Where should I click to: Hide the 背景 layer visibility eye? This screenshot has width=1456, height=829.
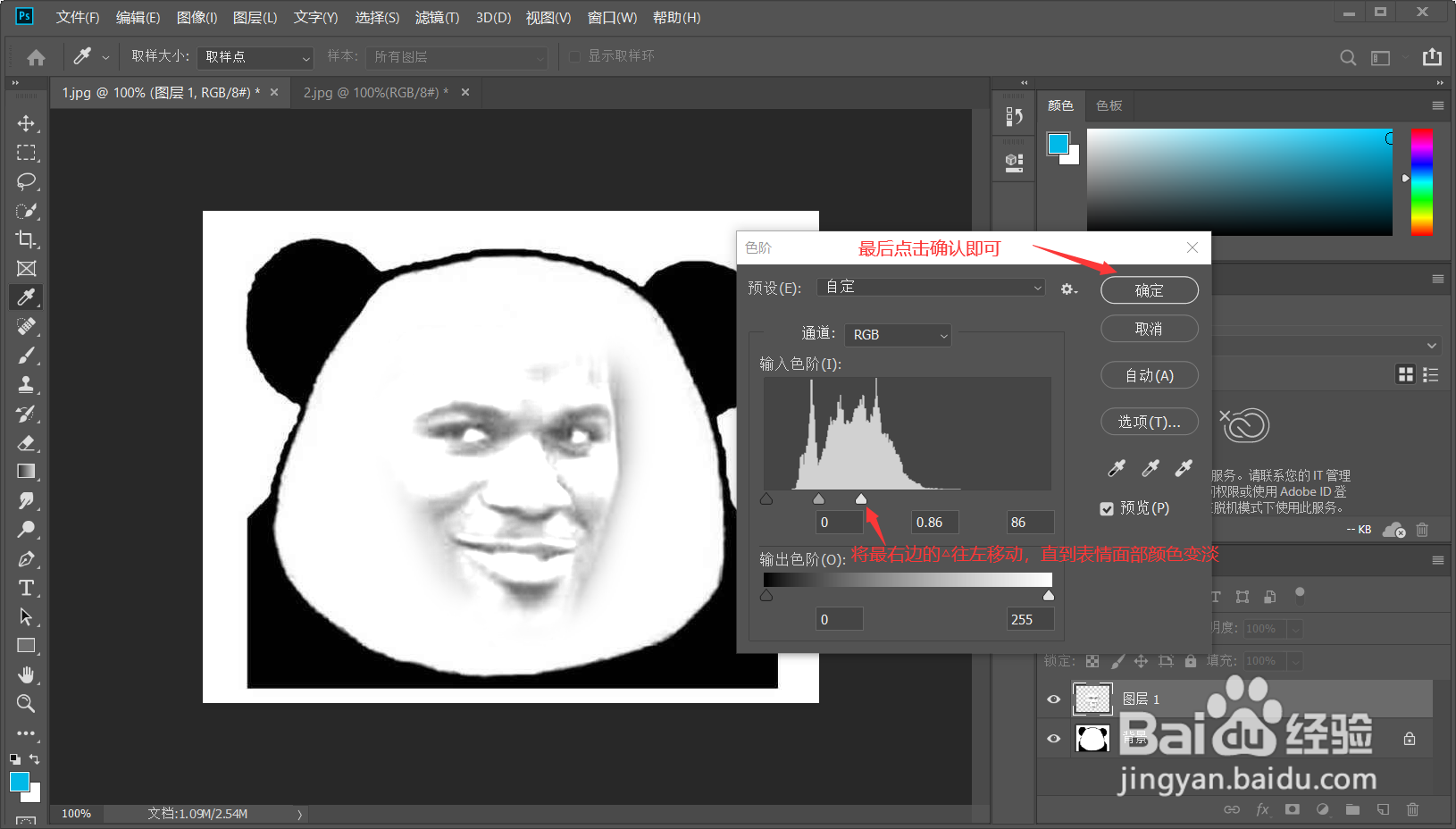1054,739
